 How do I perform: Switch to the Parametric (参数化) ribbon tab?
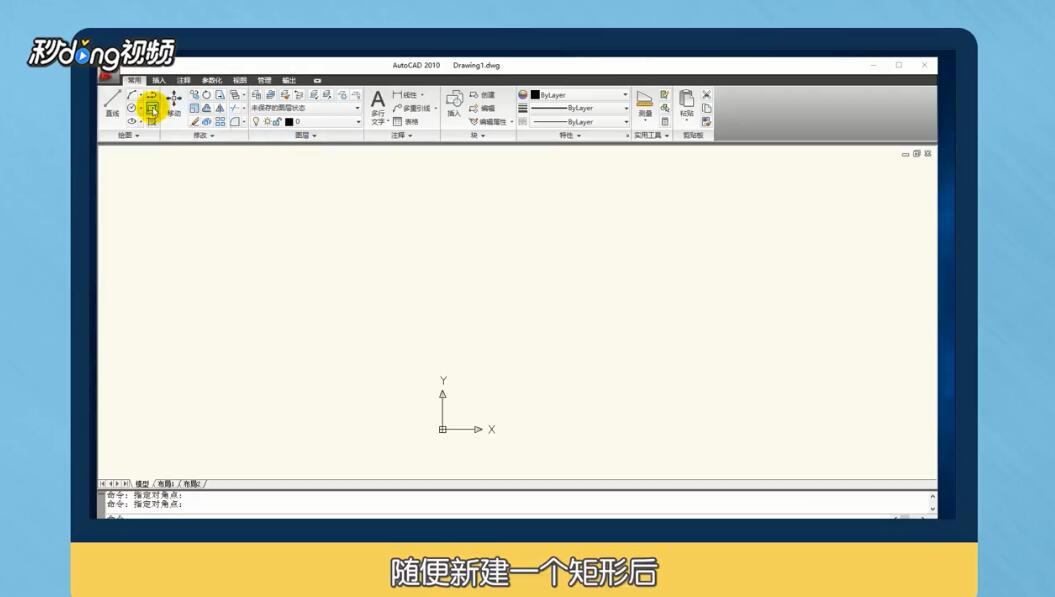212,80
